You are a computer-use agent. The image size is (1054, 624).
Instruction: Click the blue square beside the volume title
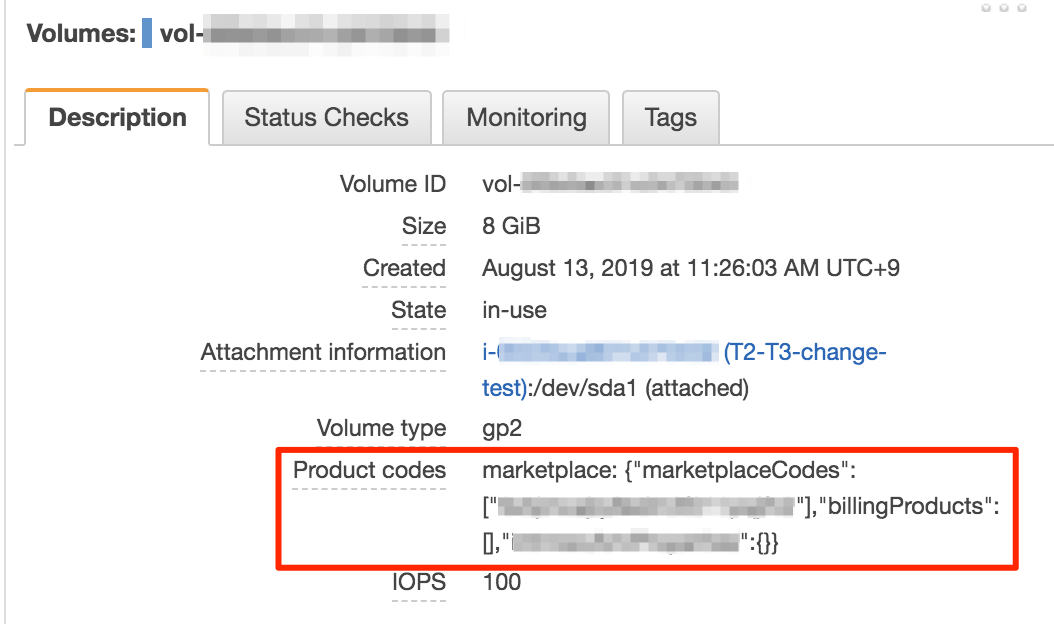pyautogui.click(x=147, y=33)
